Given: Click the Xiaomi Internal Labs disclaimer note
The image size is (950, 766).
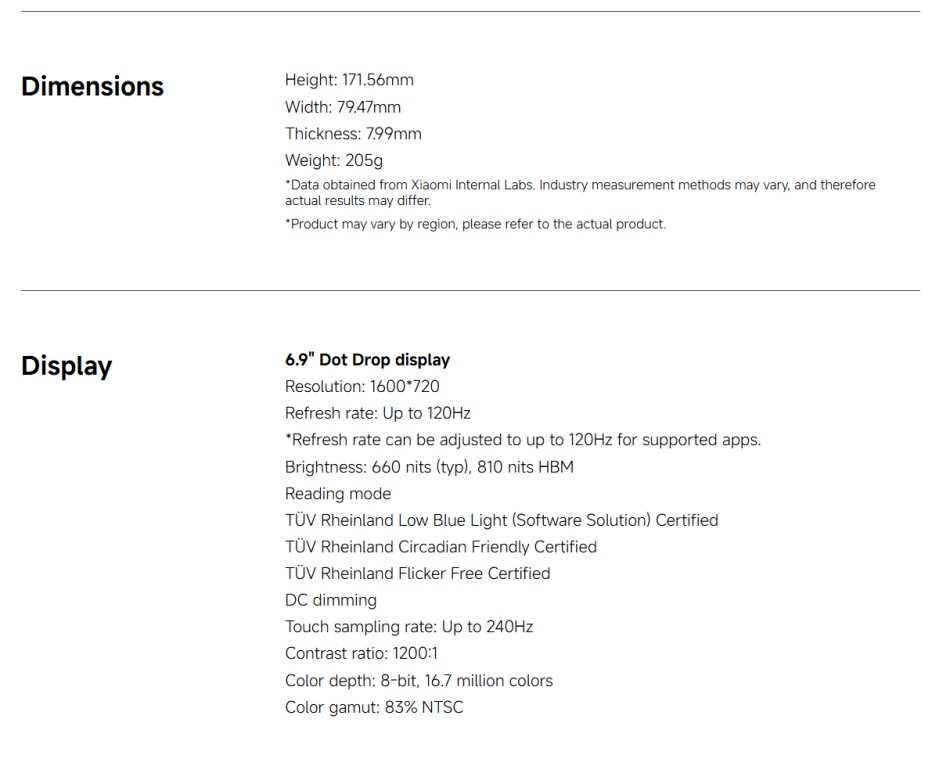Looking at the screenshot, I should tap(580, 192).
